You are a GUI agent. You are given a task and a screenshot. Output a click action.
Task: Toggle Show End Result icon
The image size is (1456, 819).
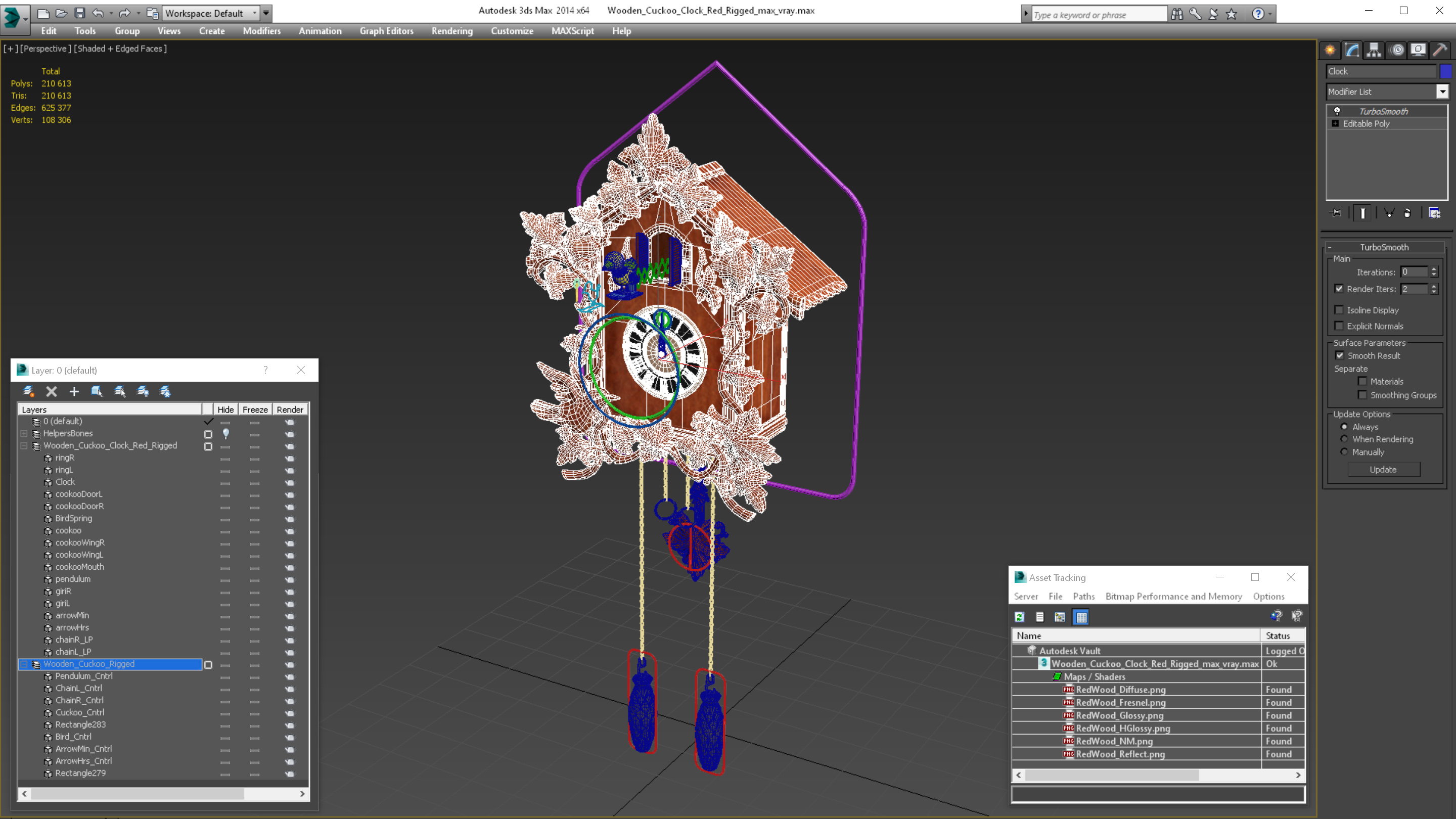(1363, 212)
